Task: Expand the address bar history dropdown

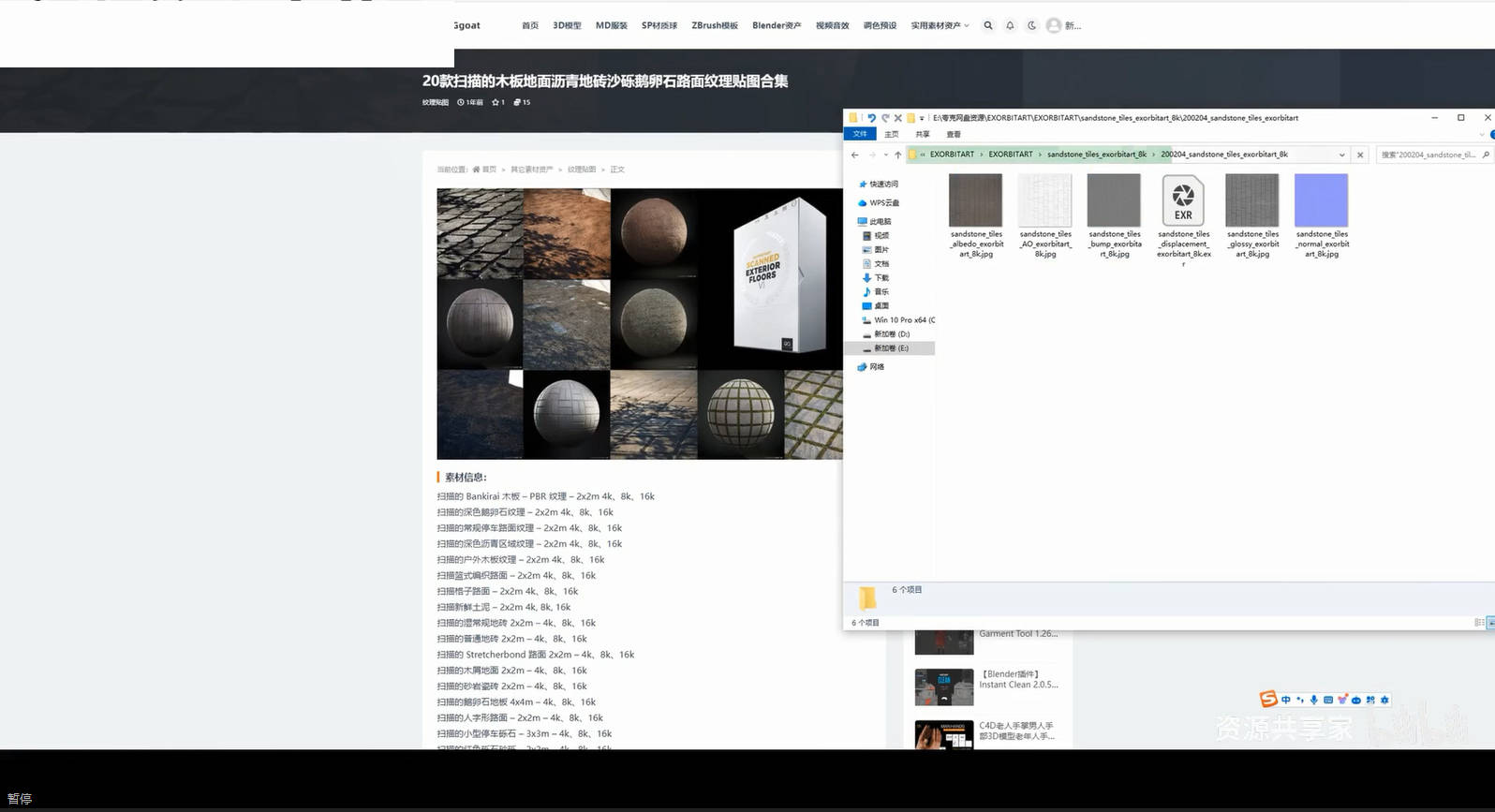Action: pos(1341,155)
